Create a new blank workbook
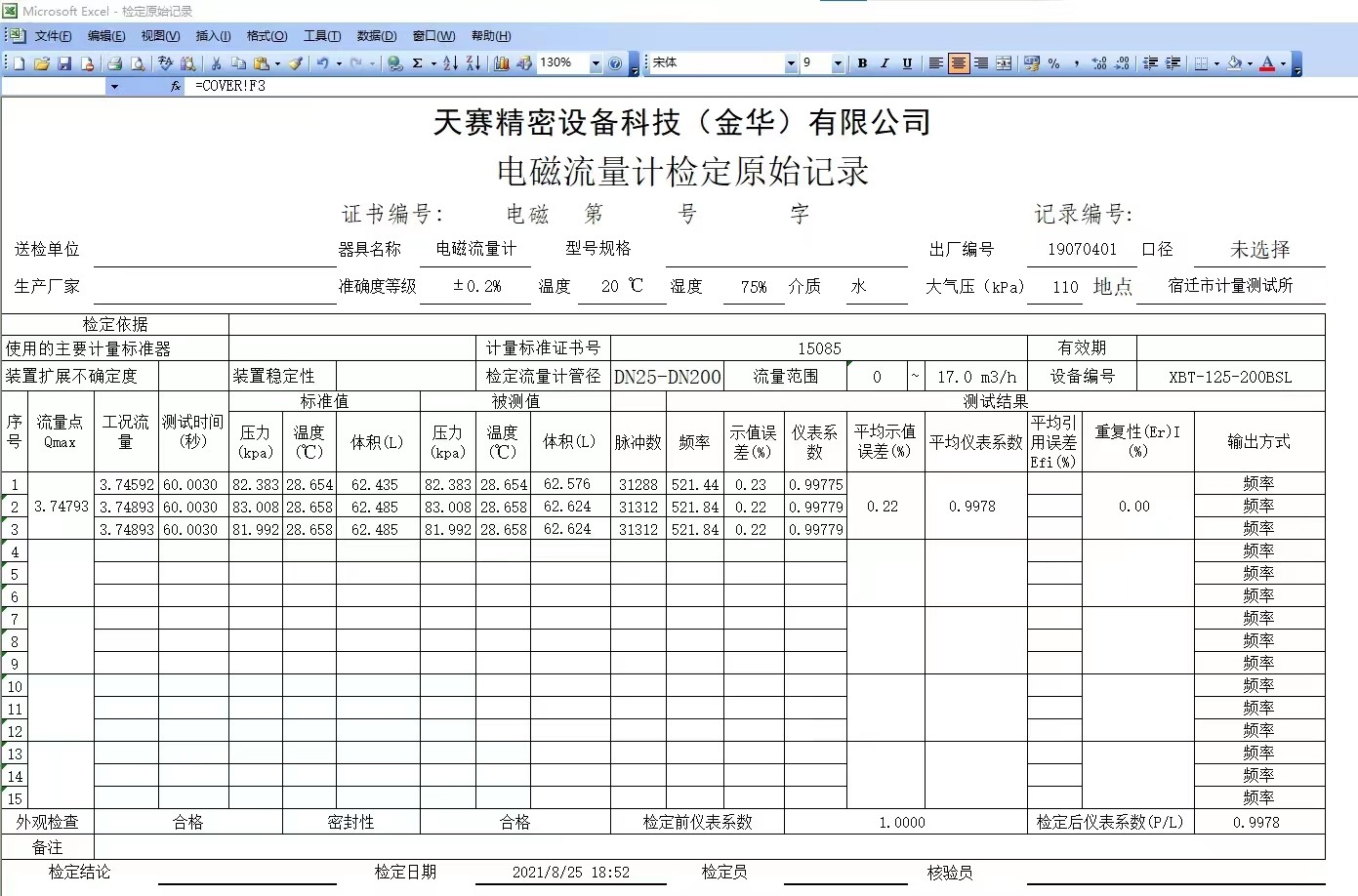 pyautogui.click(x=20, y=63)
